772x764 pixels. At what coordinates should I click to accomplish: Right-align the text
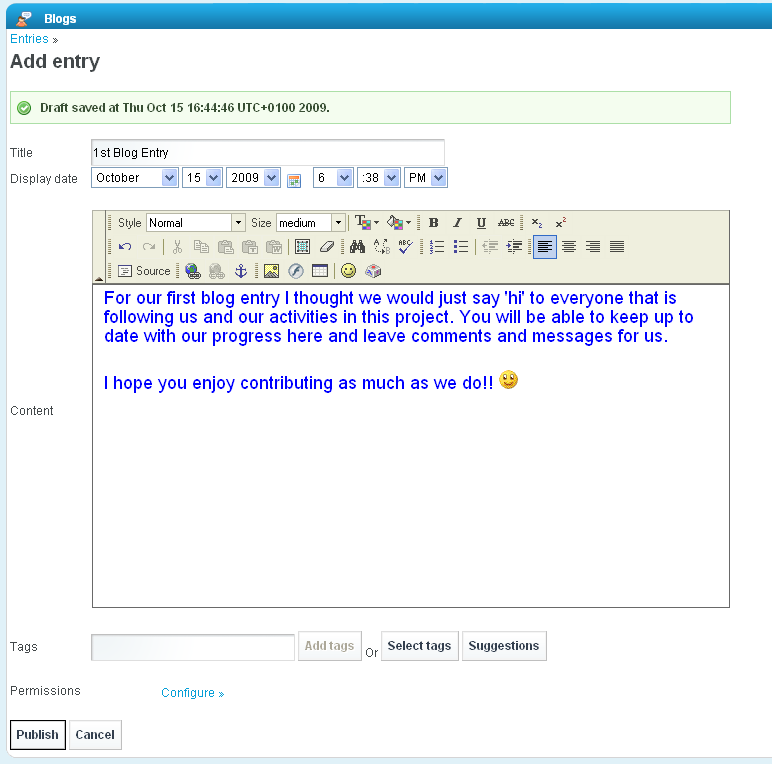pyautogui.click(x=593, y=247)
